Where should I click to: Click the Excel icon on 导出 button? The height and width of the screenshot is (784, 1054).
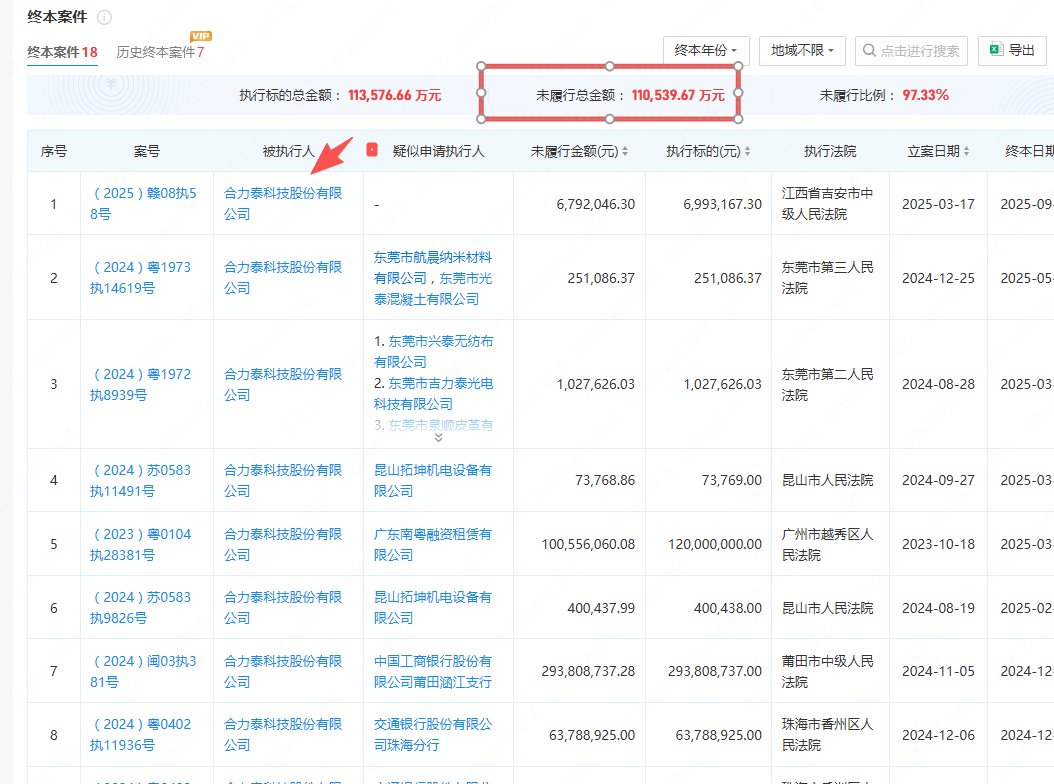[996, 50]
